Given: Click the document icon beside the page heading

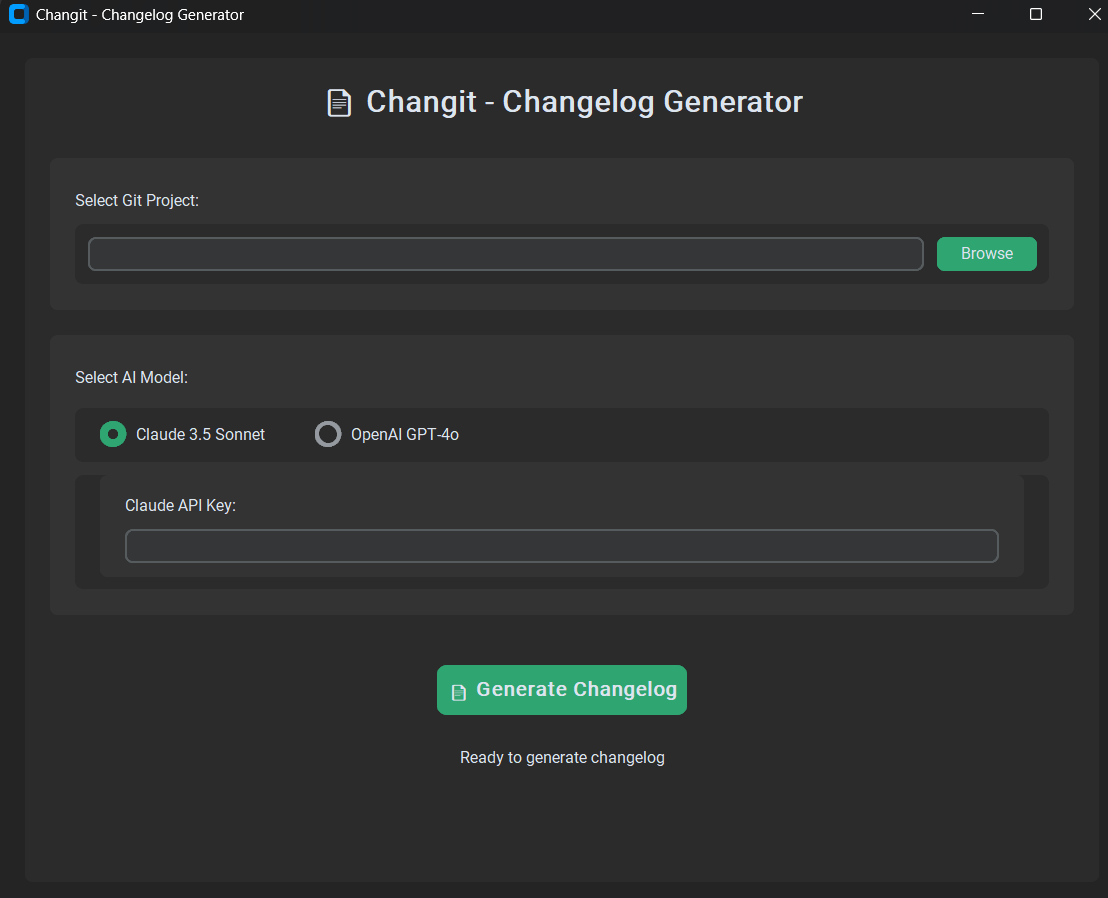Looking at the screenshot, I should 339,101.
